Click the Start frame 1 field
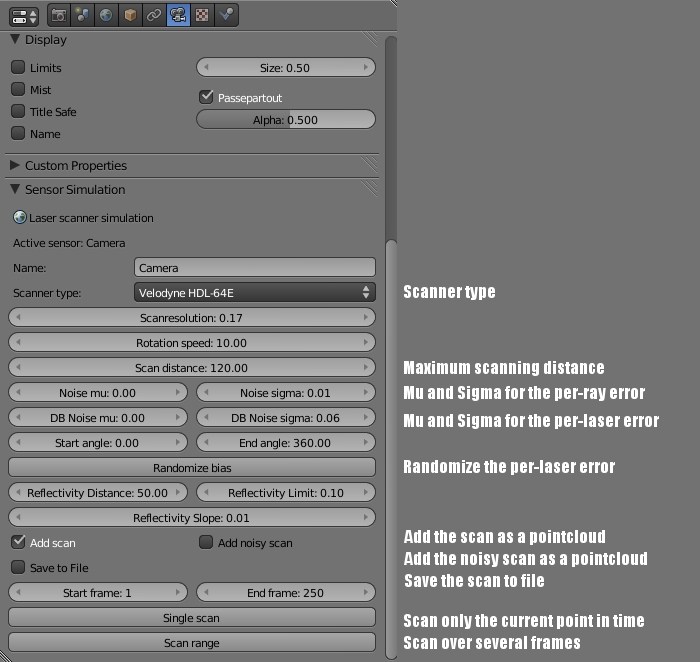Viewport: 700px width, 662px height. [98, 592]
